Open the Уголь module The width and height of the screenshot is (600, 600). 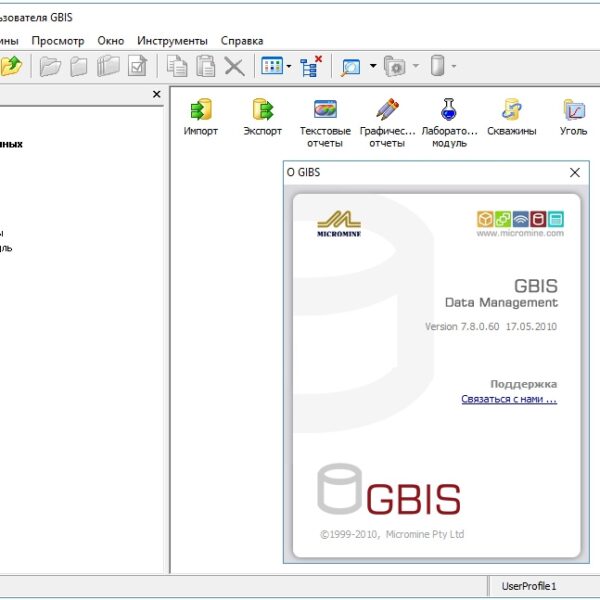click(573, 117)
